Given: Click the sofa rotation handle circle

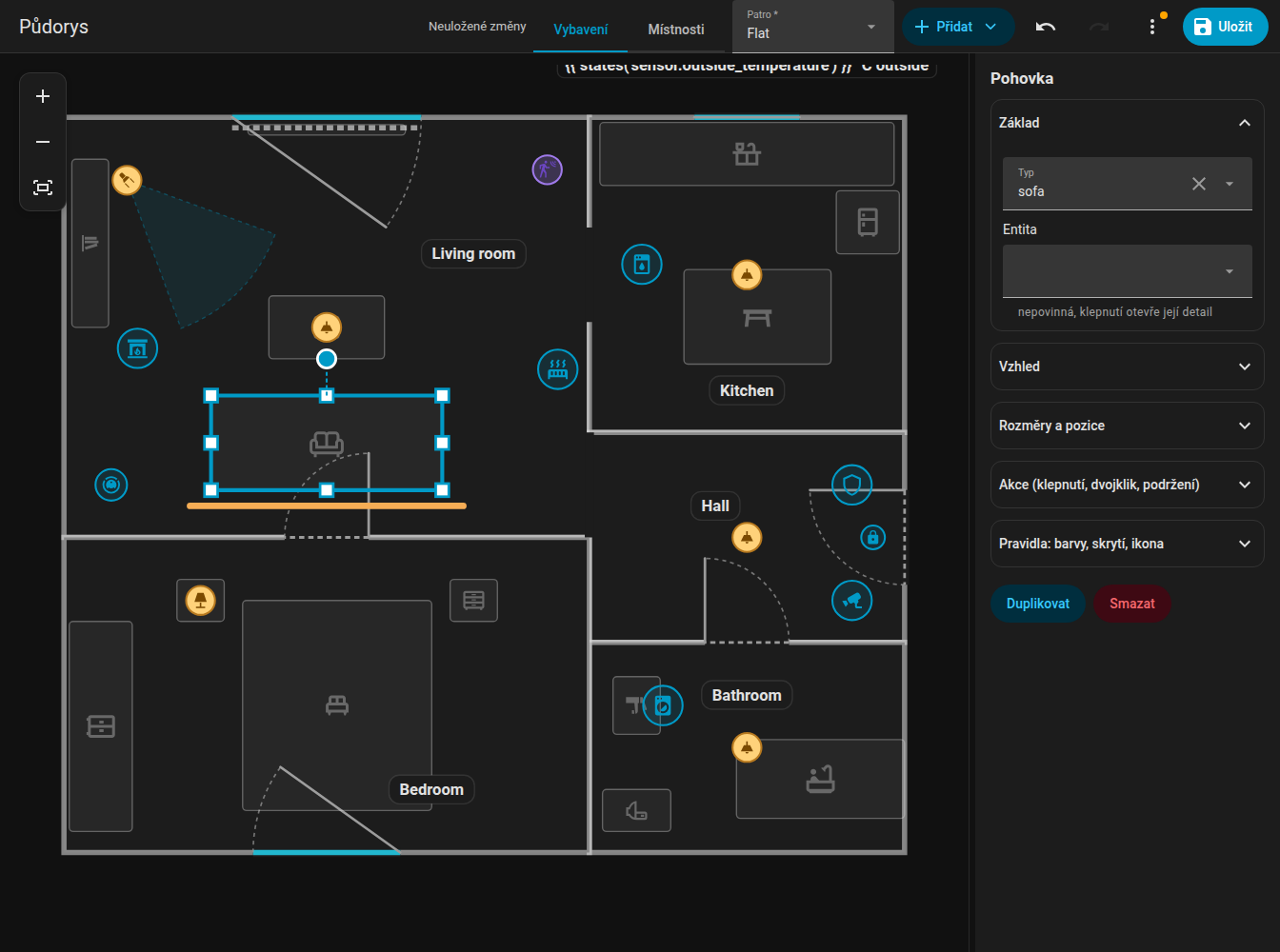Looking at the screenshot, I should coord(327,359).
